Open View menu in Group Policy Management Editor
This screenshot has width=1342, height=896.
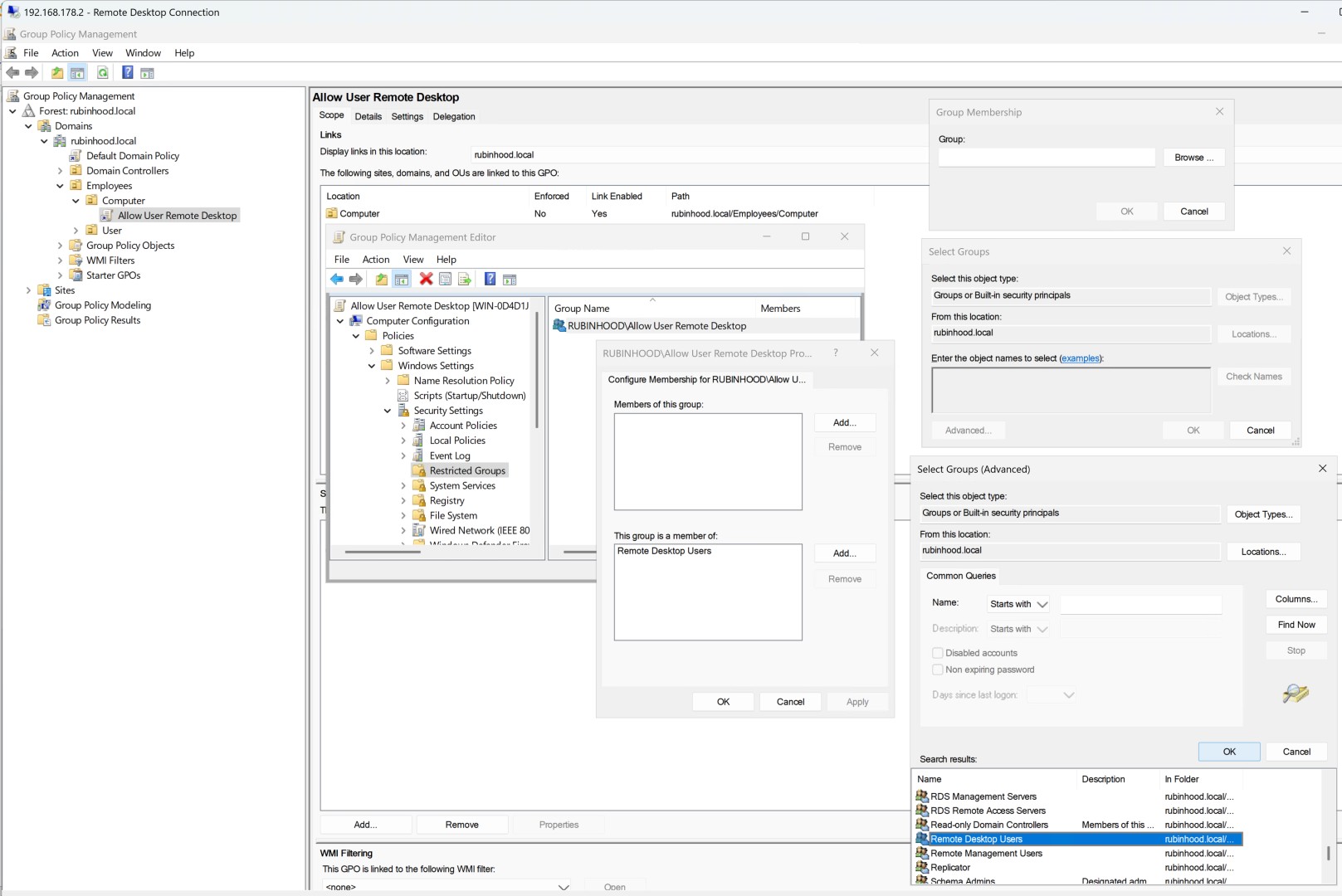[x=413, y=260]
